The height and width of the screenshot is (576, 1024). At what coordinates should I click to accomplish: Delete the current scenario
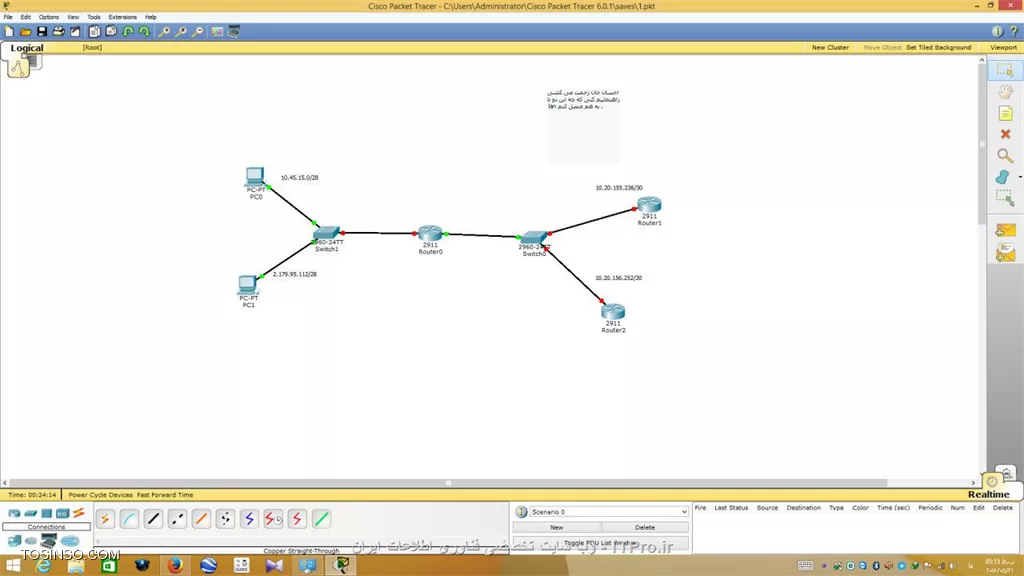pos(645,527)
